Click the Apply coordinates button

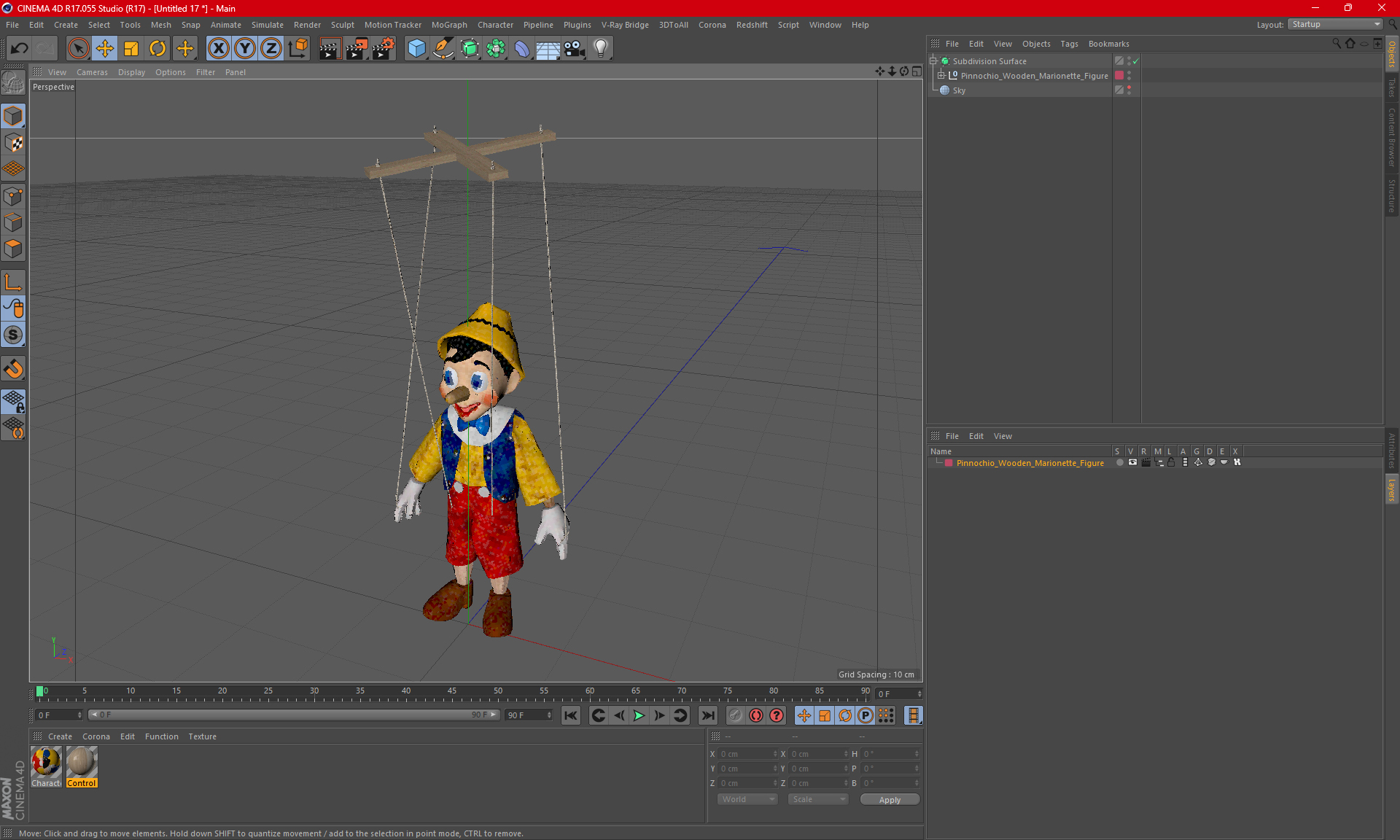(x=890, y=800)
